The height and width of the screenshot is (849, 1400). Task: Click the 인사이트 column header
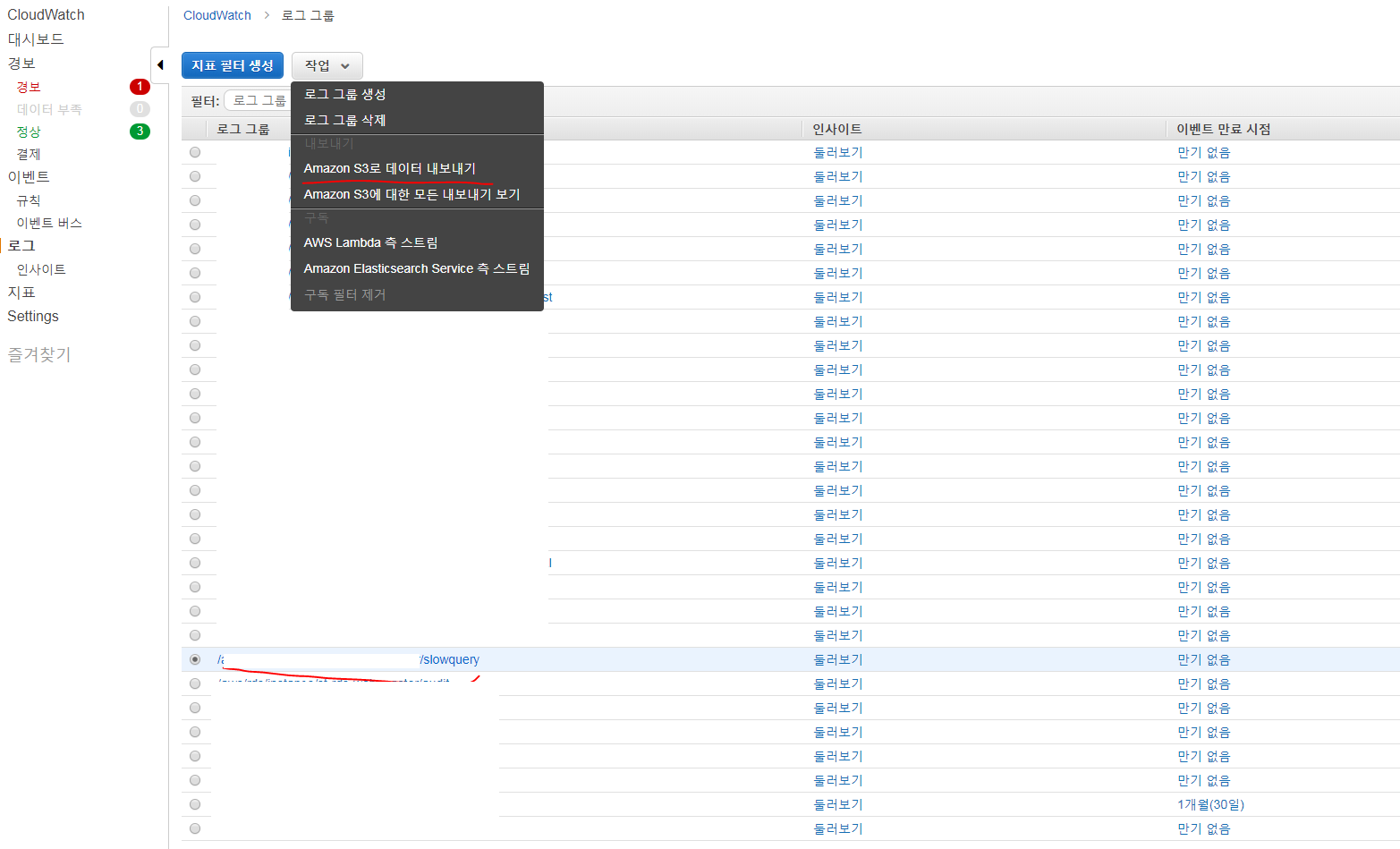(837, 129)
